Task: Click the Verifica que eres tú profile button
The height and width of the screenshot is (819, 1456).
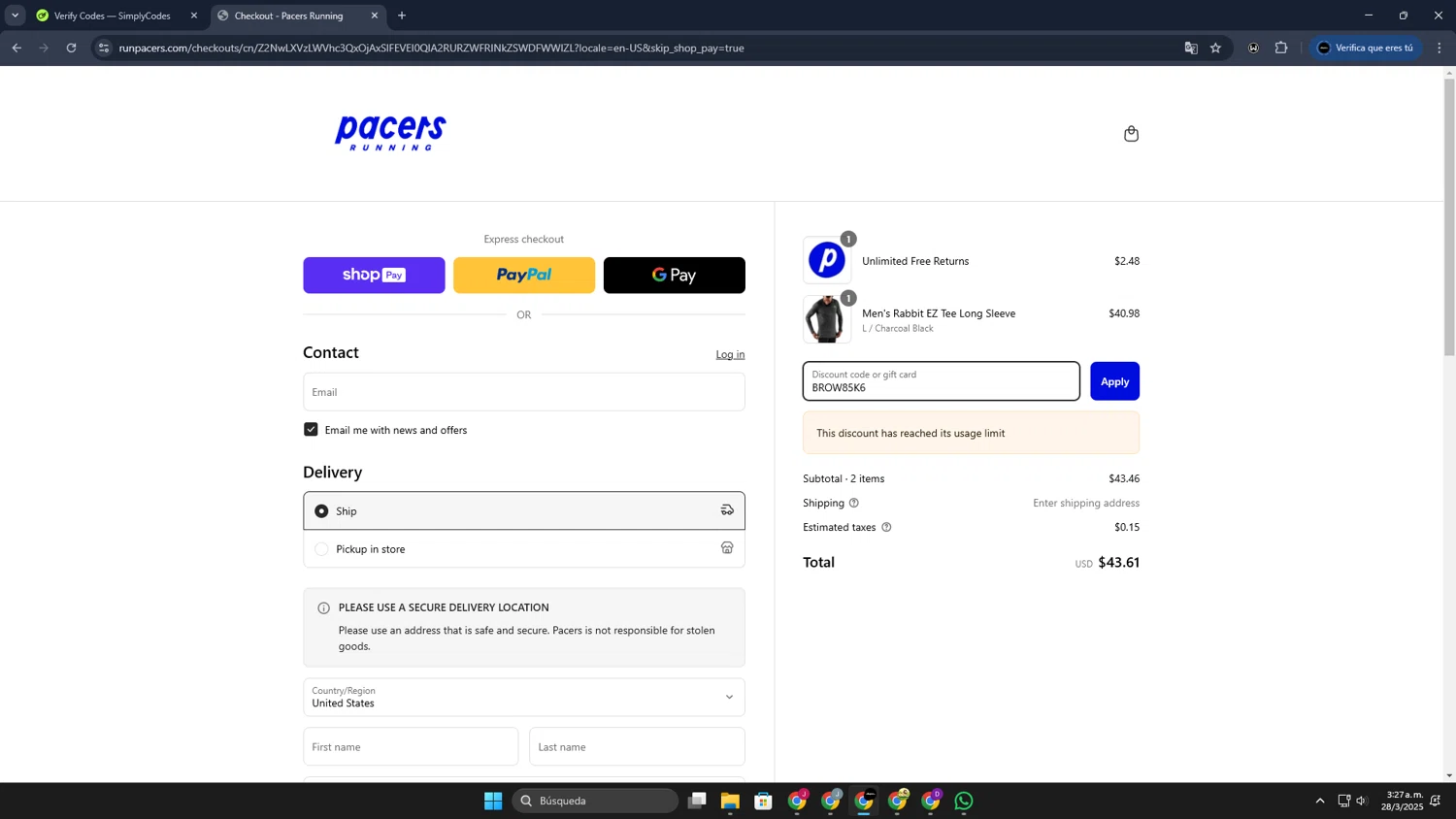Action: point(1365,48)
